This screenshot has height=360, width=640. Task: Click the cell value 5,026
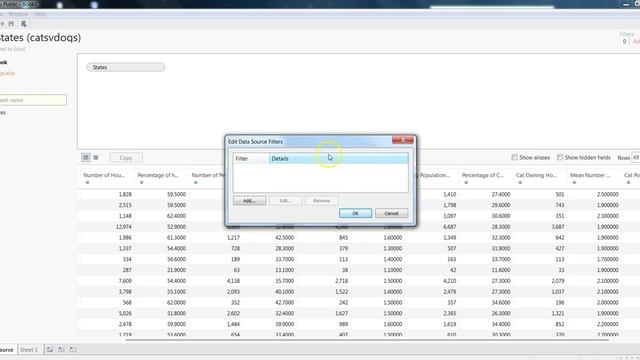pos(125,313)
